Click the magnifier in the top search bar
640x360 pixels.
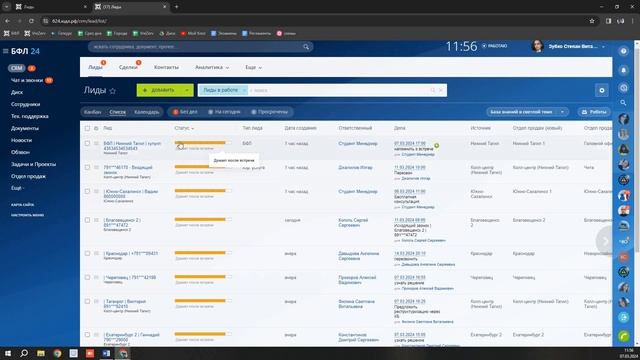coord(306,47)
